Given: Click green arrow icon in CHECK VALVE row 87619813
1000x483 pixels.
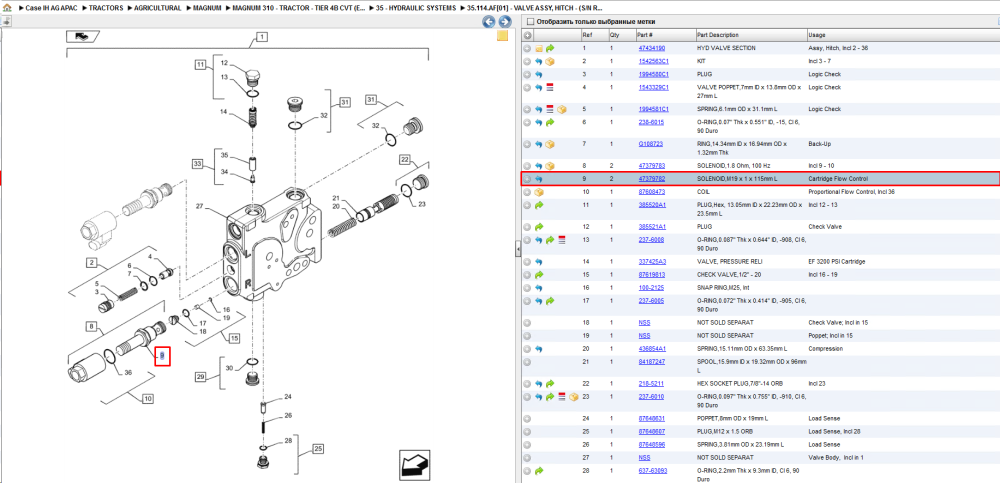Looking at the screenshot, I should pos(539,275).
